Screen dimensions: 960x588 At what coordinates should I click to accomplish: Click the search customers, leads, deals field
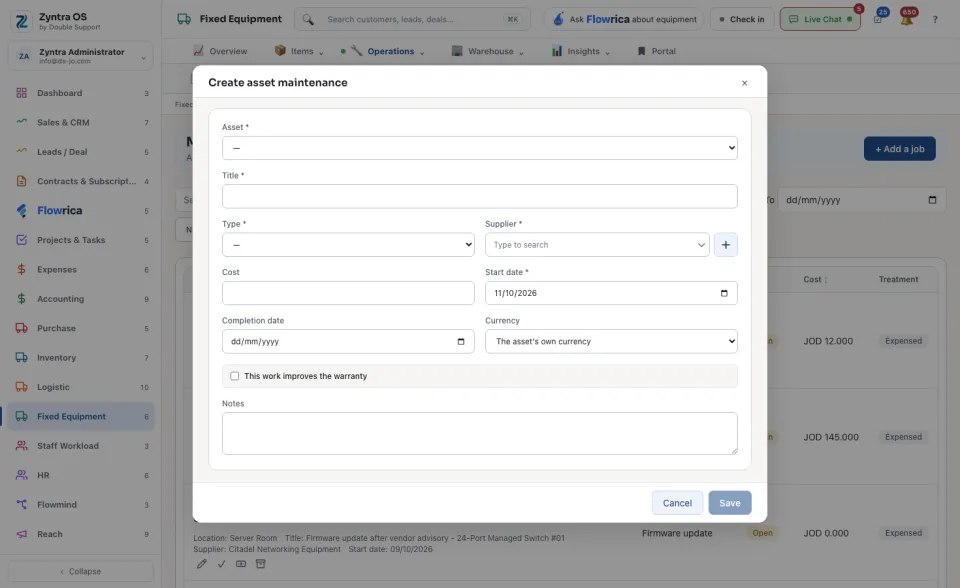(x=413, y=20)
